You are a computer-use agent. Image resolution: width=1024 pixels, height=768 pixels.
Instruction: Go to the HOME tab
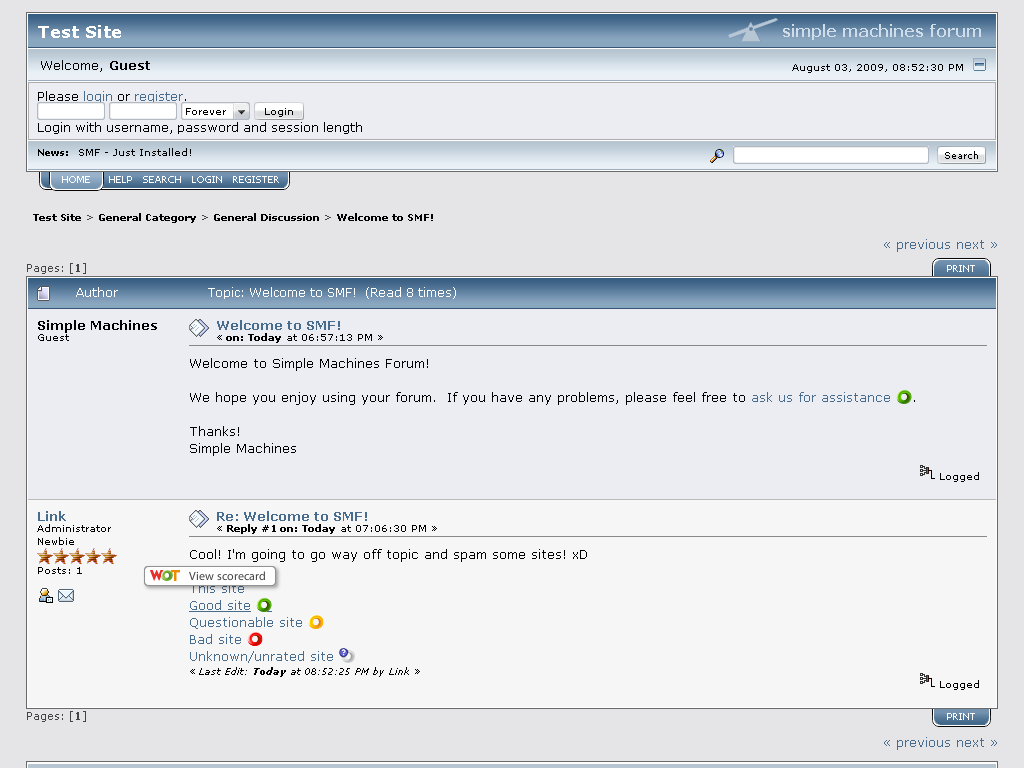pos(76,180)
